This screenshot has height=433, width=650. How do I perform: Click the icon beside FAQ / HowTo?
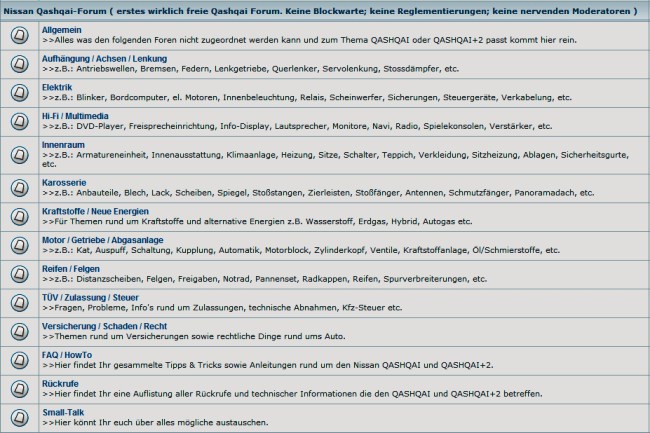[19, 360]
